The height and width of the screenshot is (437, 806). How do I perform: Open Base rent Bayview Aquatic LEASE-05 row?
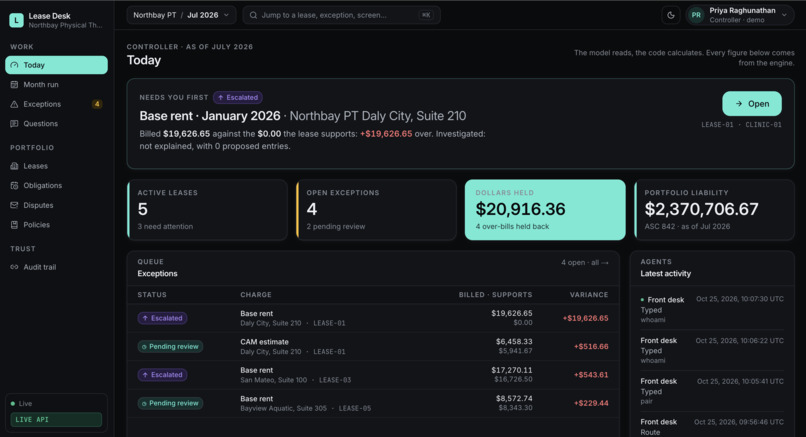click(x=373, y=403)
